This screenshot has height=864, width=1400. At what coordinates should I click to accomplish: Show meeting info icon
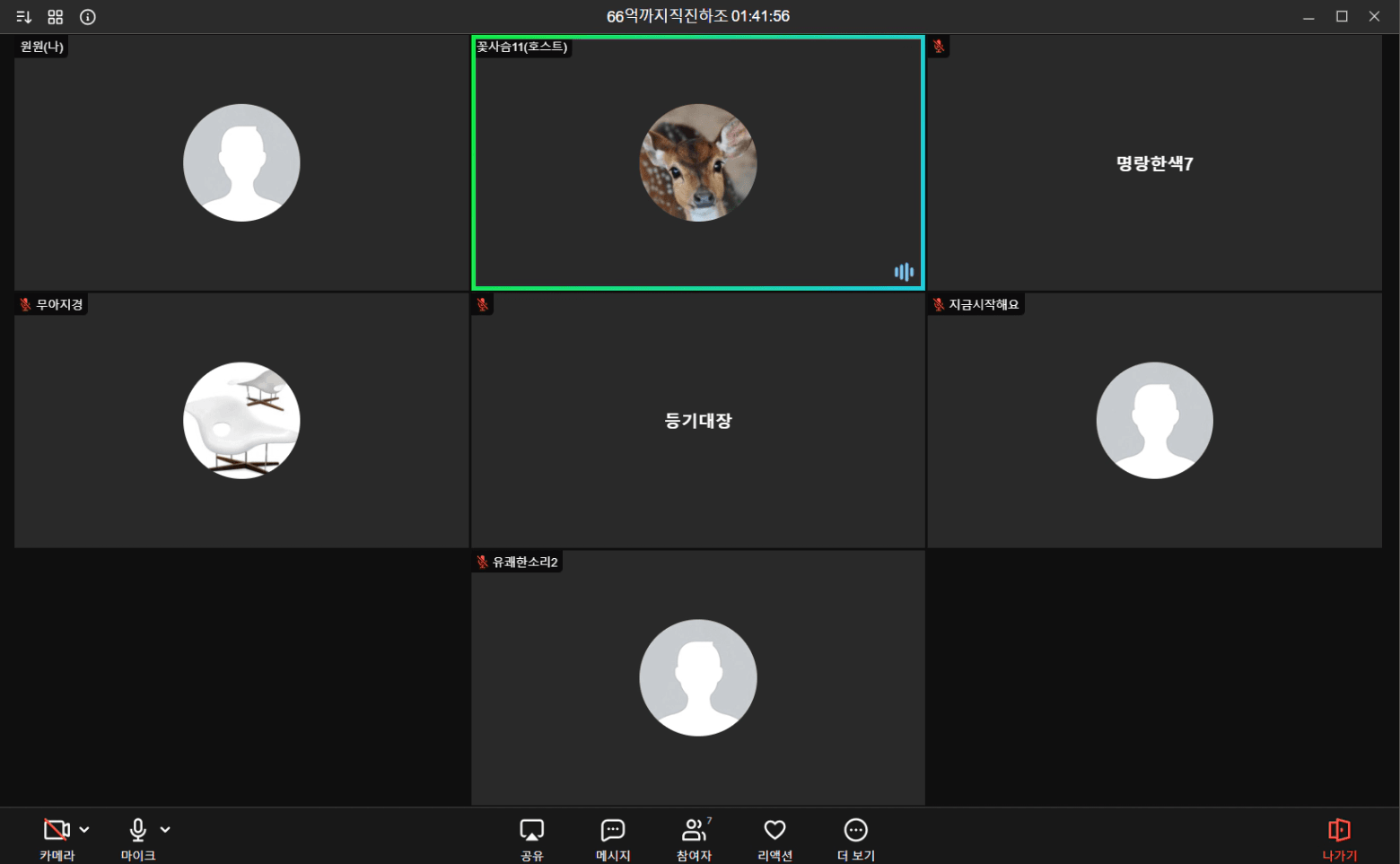coord(88,17)
